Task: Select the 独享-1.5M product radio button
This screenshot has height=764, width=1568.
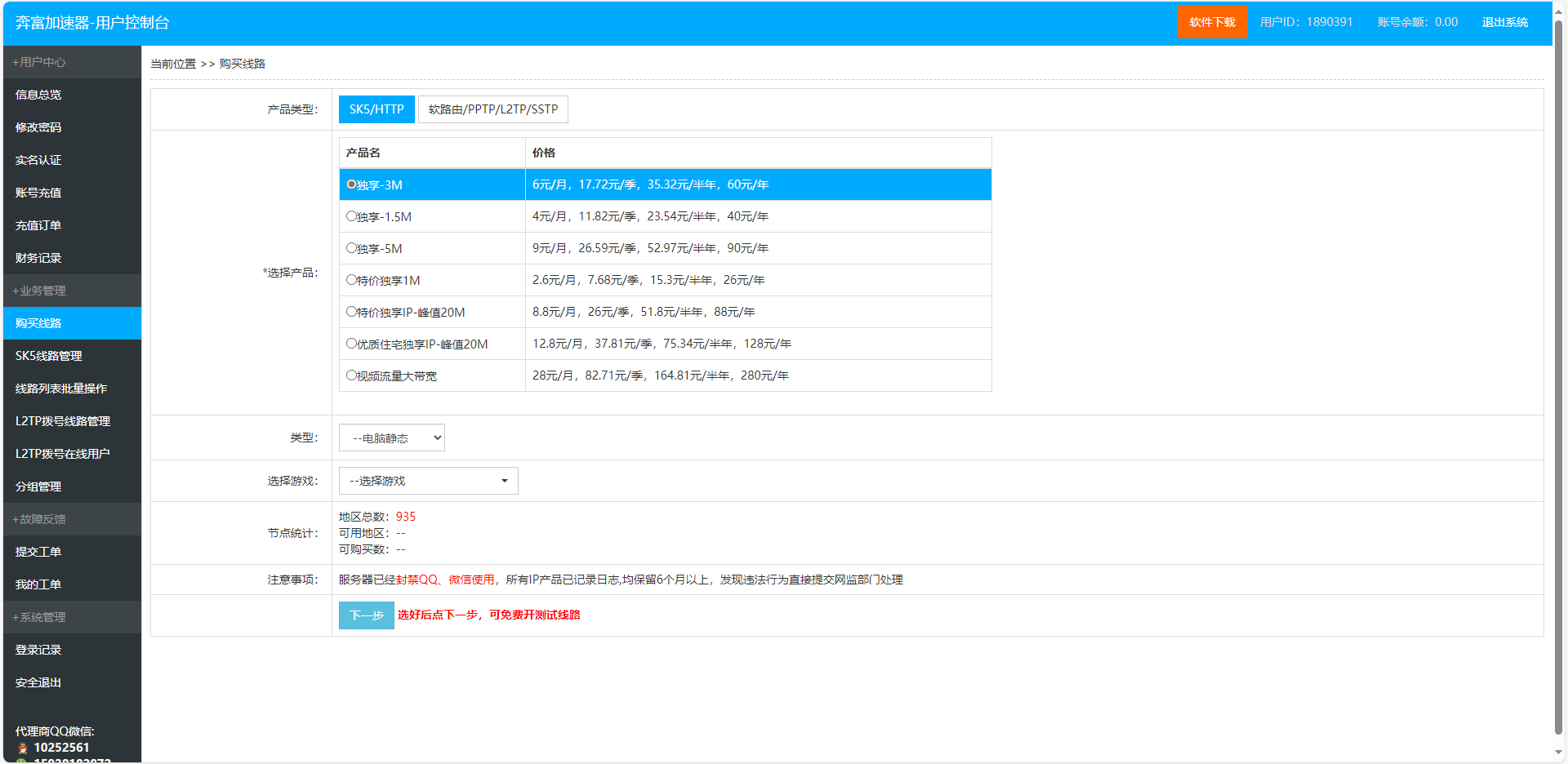Action: (351, 216)
